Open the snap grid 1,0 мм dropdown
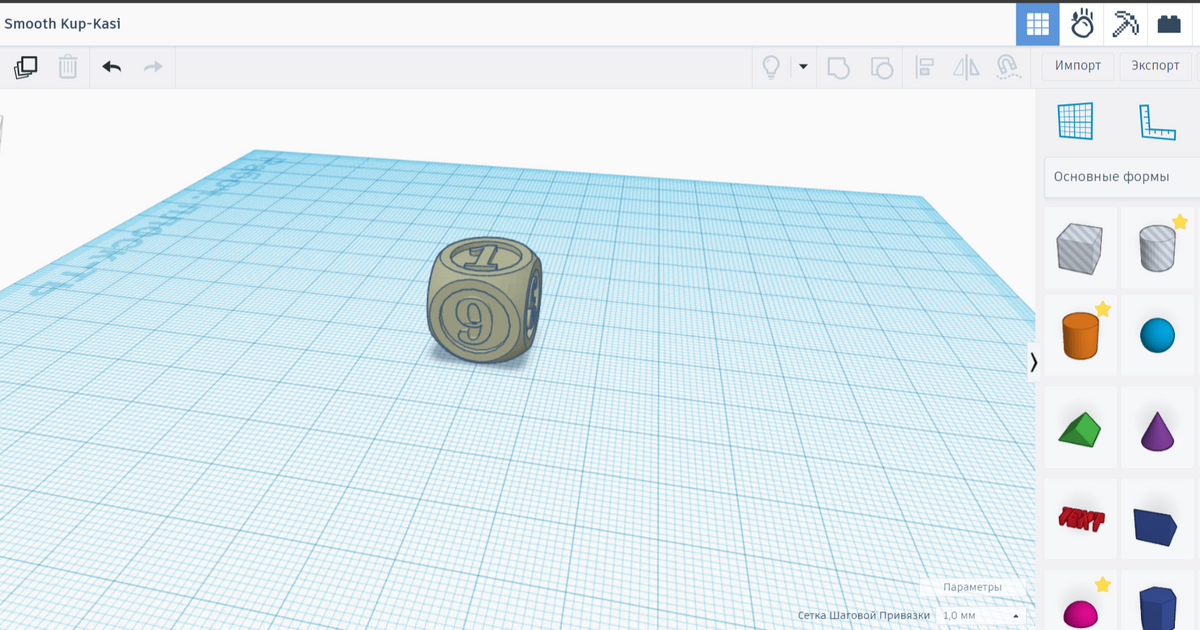The height and width of the screenshot is (630, 1200). click(x=981, y=615)
